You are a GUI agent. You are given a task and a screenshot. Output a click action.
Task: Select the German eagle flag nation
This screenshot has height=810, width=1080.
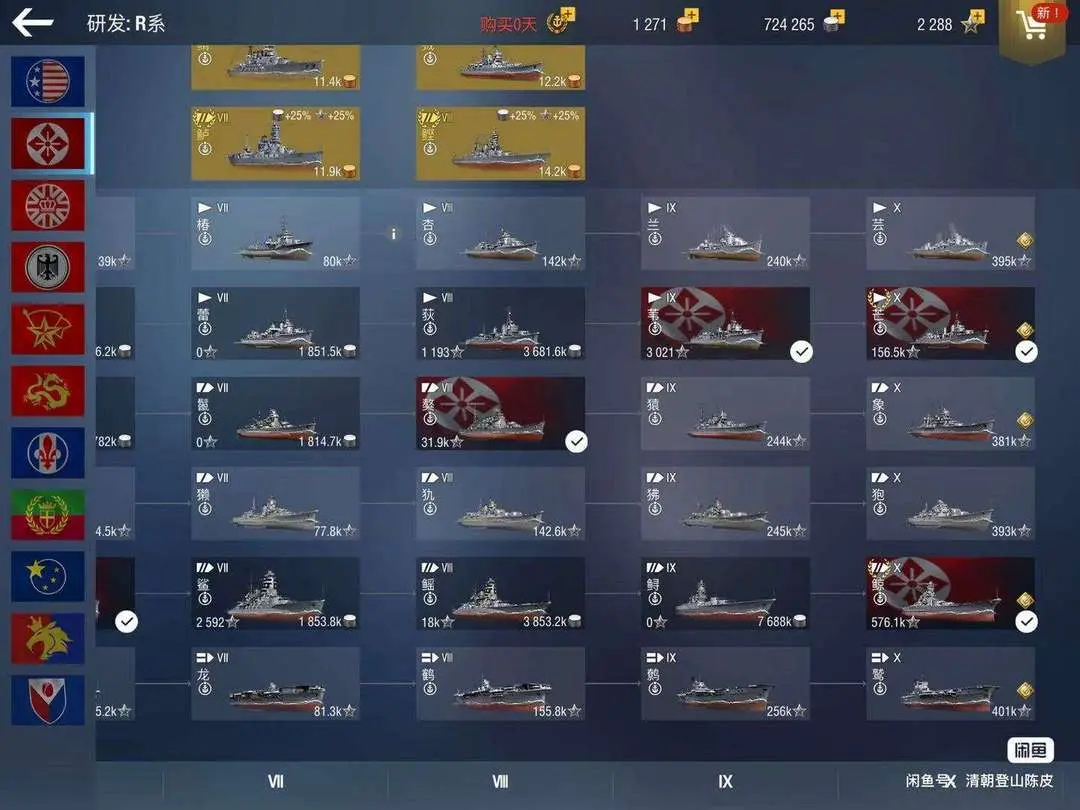point(48,267)
